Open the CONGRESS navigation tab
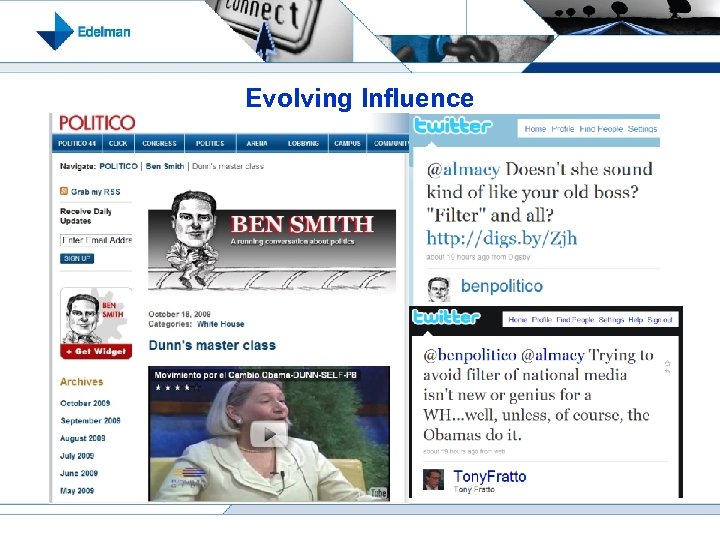 (159, 143)
